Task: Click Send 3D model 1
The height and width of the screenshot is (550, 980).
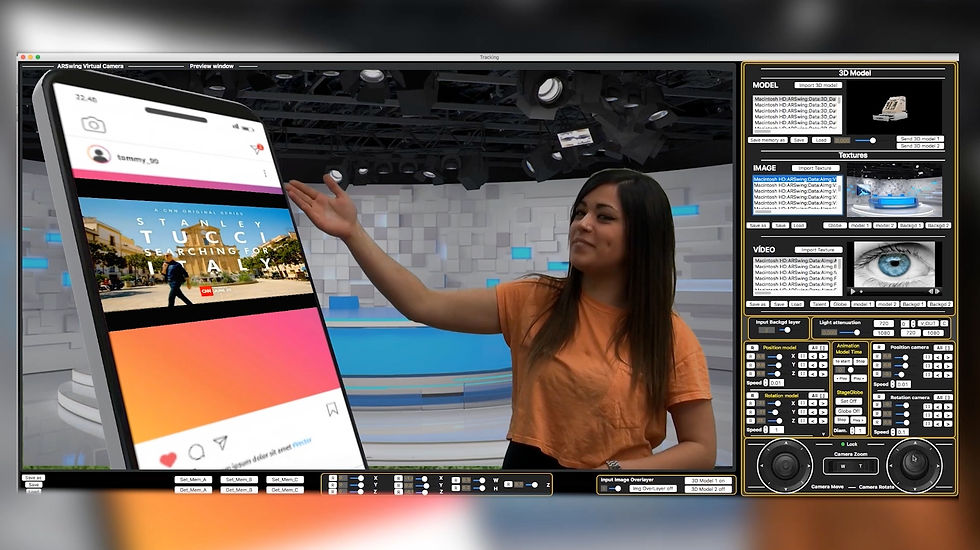Action: [920, 139]
